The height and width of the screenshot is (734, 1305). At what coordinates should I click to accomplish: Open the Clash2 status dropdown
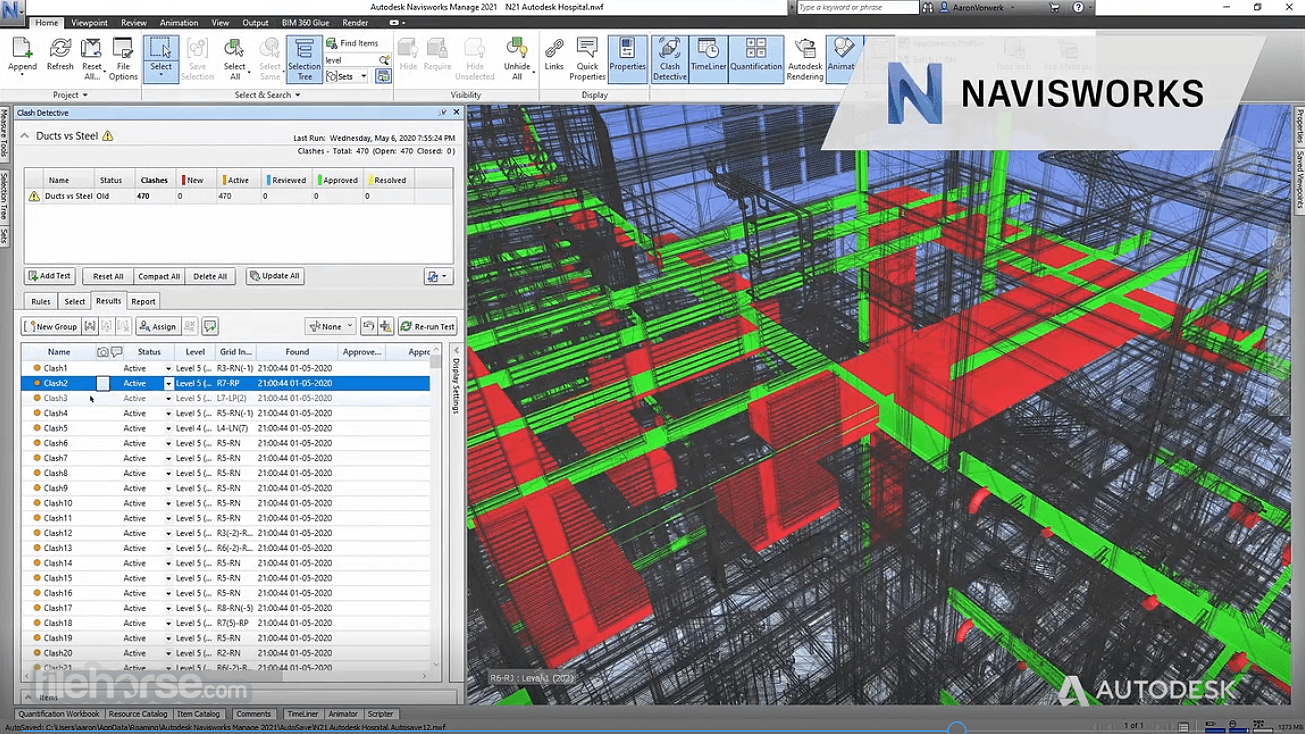pos(168,383)
